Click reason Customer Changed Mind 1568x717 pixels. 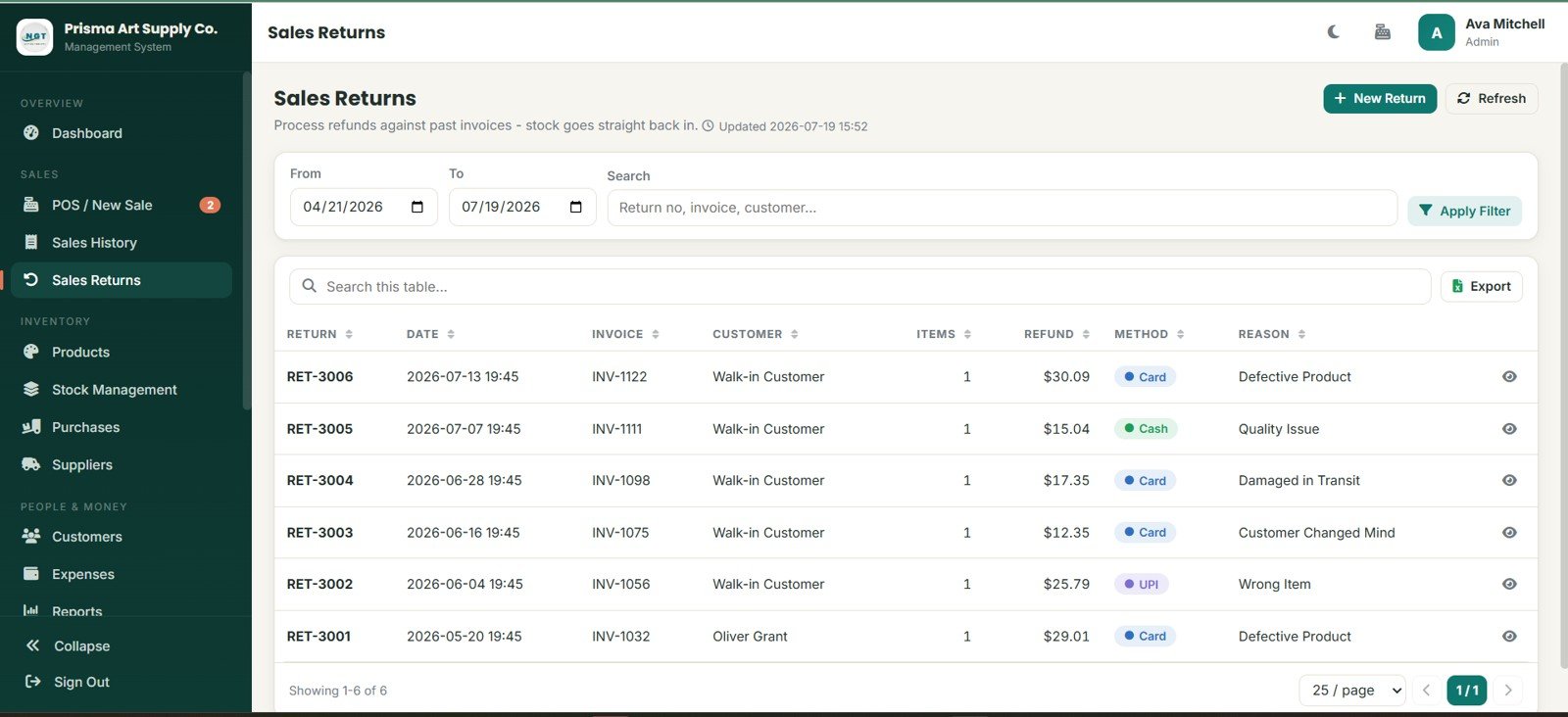click(x=1316, y=533)
